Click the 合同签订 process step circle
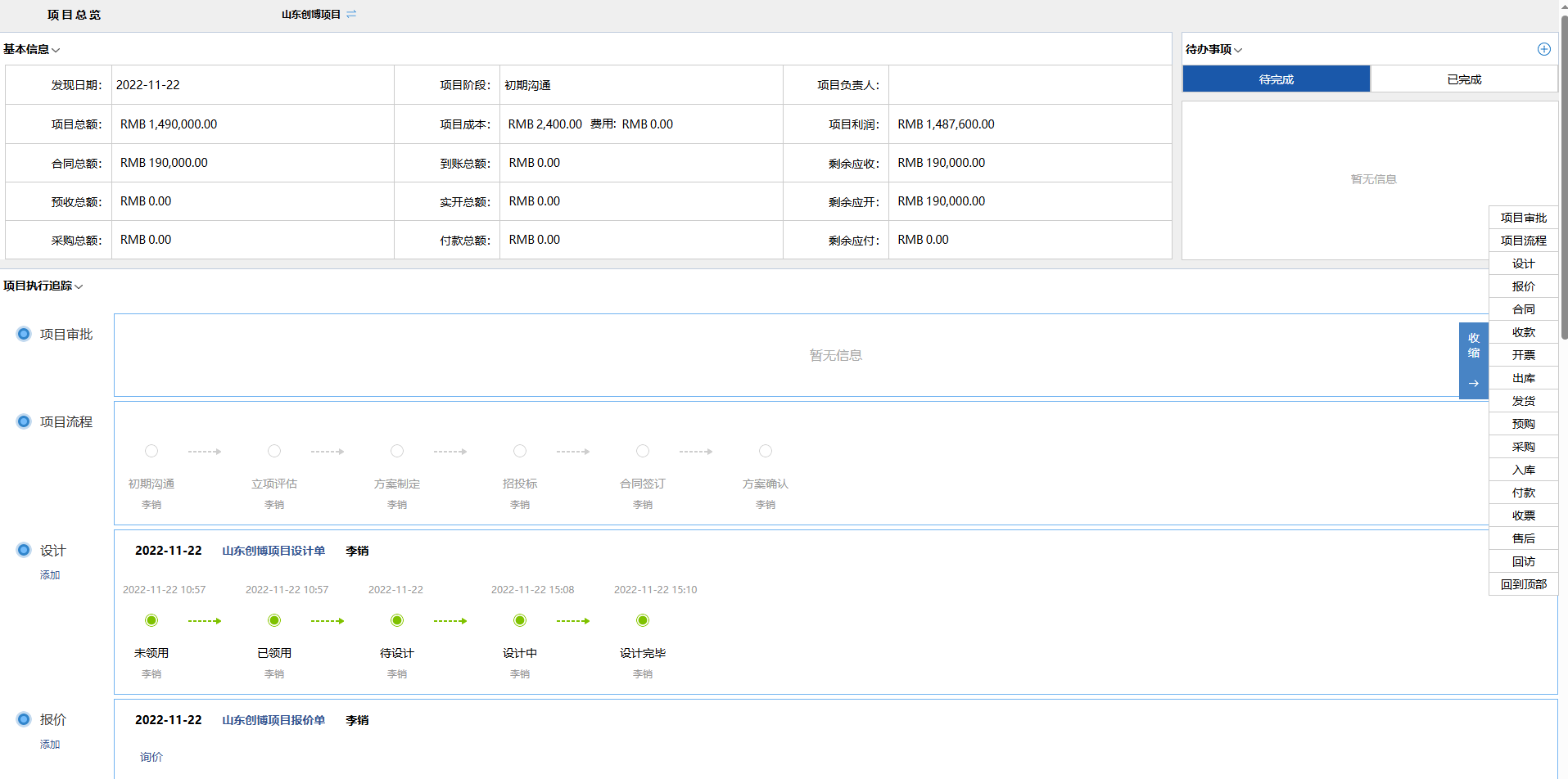1568x779 pixels. coord(643,451)
